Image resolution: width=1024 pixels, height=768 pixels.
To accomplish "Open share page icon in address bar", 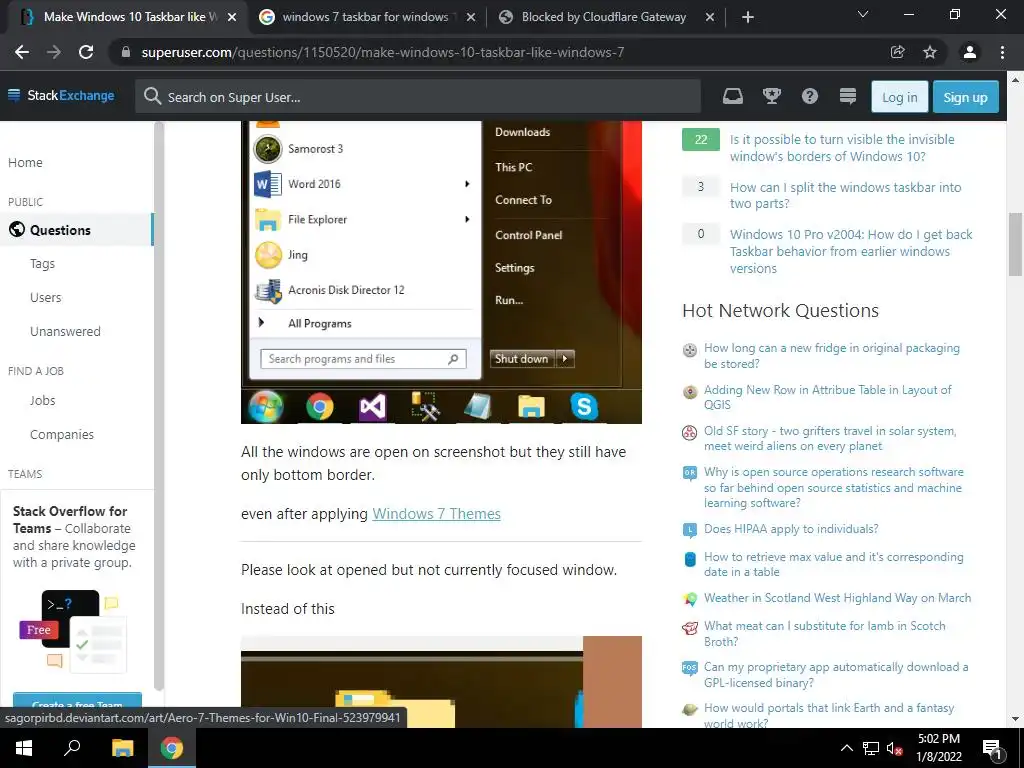I will (x=898, y=52).
